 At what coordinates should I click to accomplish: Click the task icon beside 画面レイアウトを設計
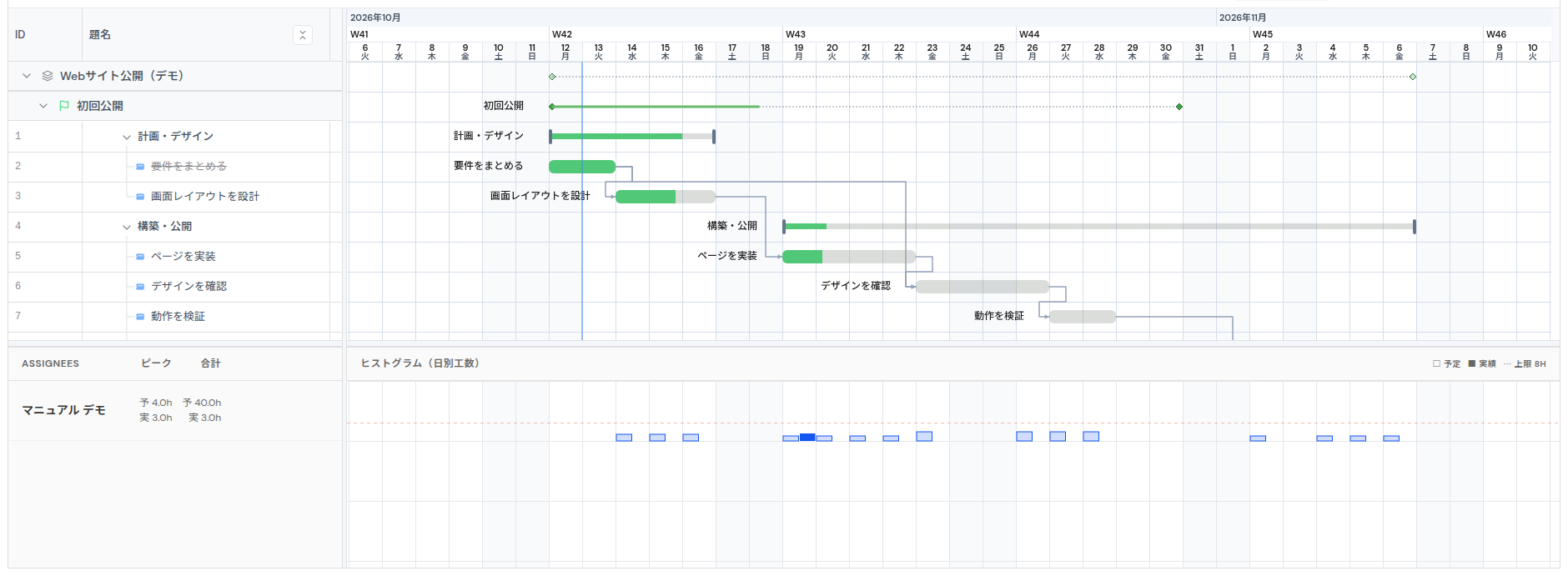pos(140,197)
